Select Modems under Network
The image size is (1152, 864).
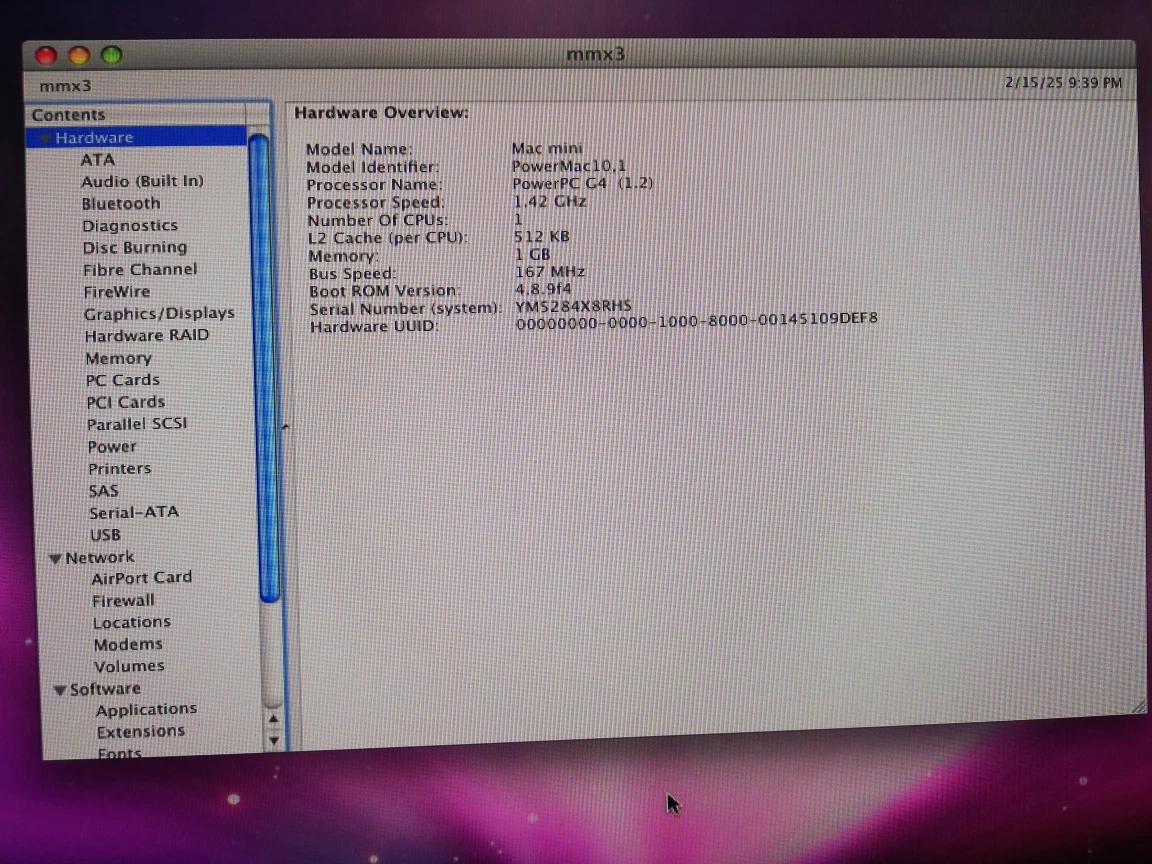pyautogui.click(x=128, y=644)
